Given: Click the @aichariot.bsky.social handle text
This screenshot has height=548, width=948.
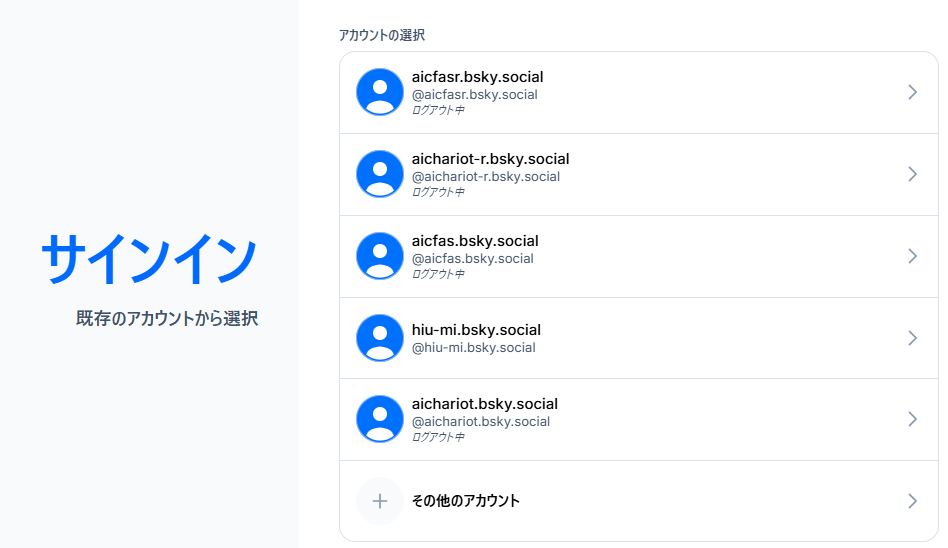Looking at the screenshot, I should coord(480,422).
